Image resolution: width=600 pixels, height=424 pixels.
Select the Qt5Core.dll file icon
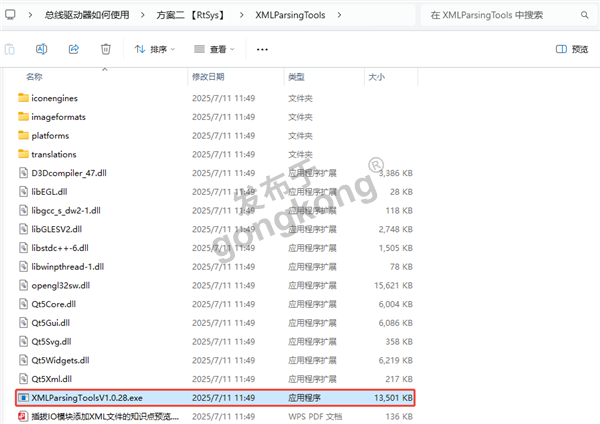coord(23,304)
